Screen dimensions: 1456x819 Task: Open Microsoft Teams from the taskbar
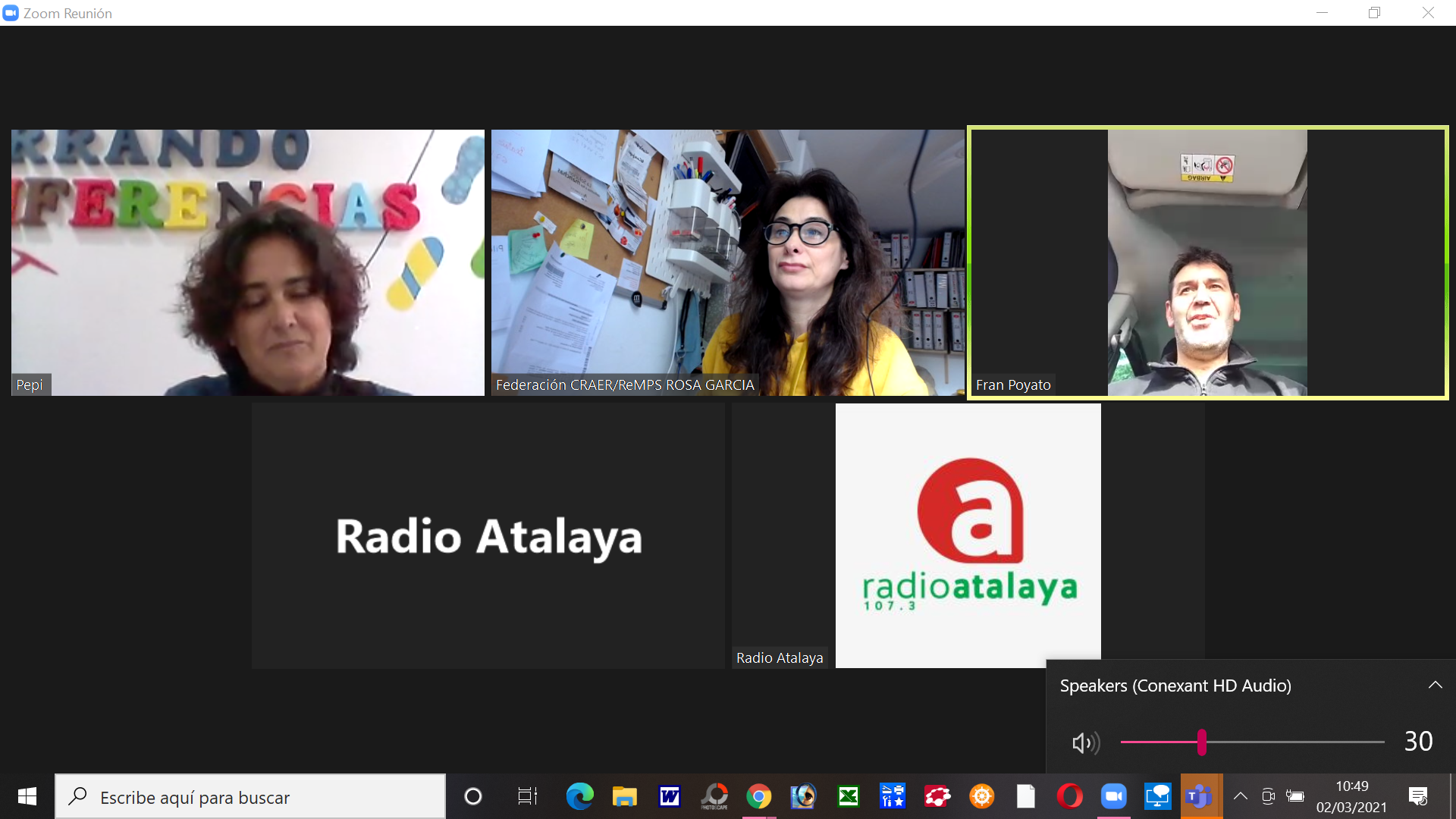[x=1200, y=796]
